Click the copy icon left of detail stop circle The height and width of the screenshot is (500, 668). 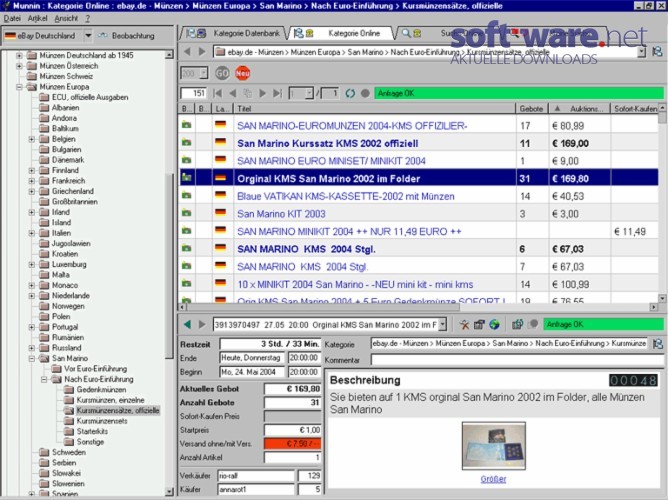517,325
